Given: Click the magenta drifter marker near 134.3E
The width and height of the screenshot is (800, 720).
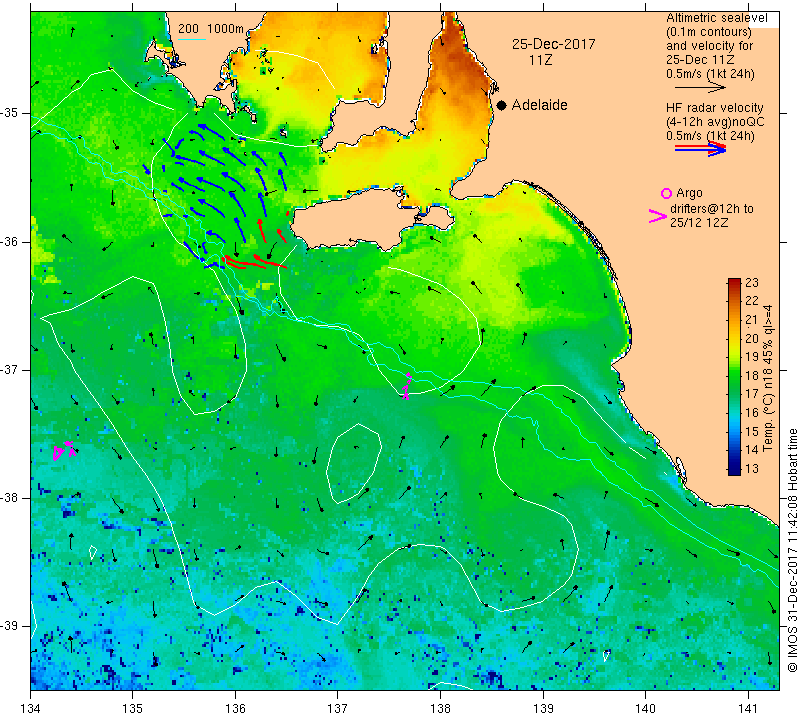Looking at the screenshot, I should (x=64, y=451).
